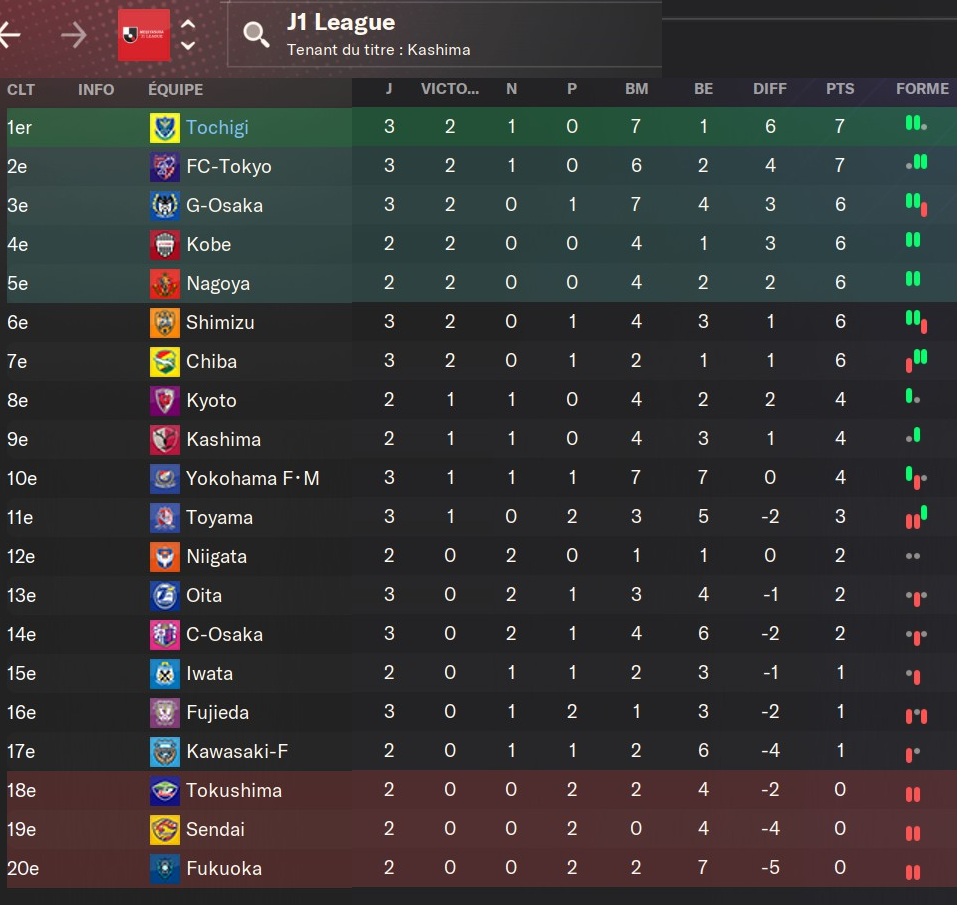This screenshot has height=905, width=957.
Task: Sort table by DIFF column header
Action: tap(770, 89)
